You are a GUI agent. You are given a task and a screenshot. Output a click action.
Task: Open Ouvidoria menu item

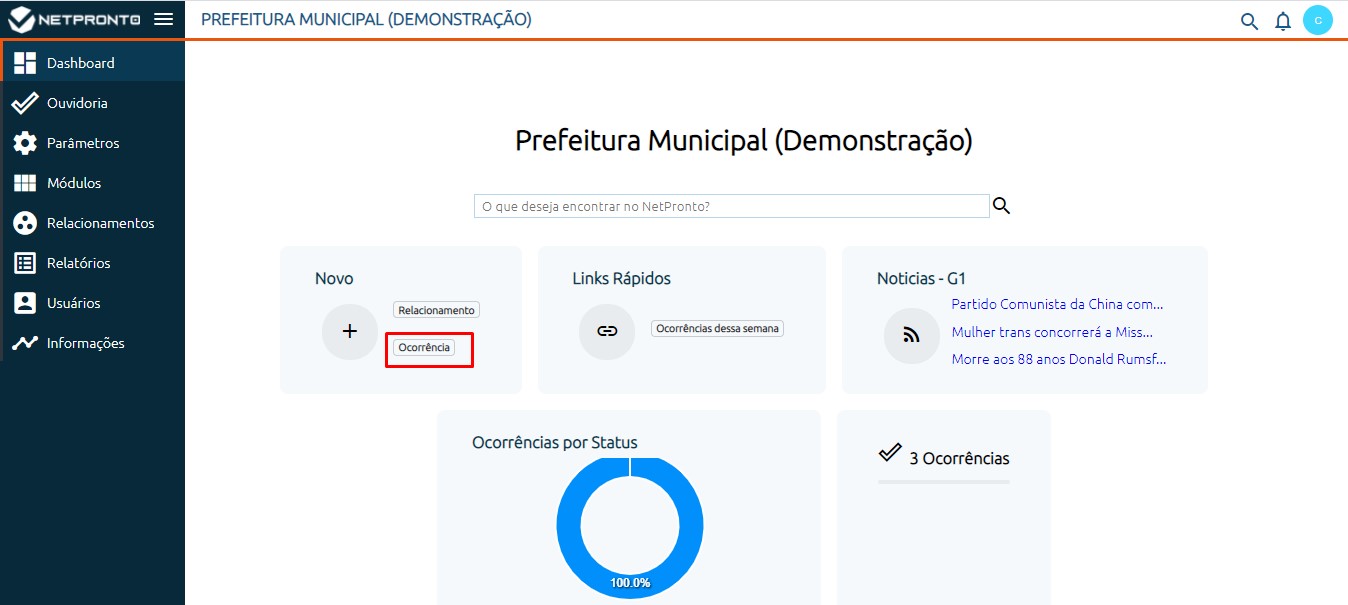(x=93, y=102)
